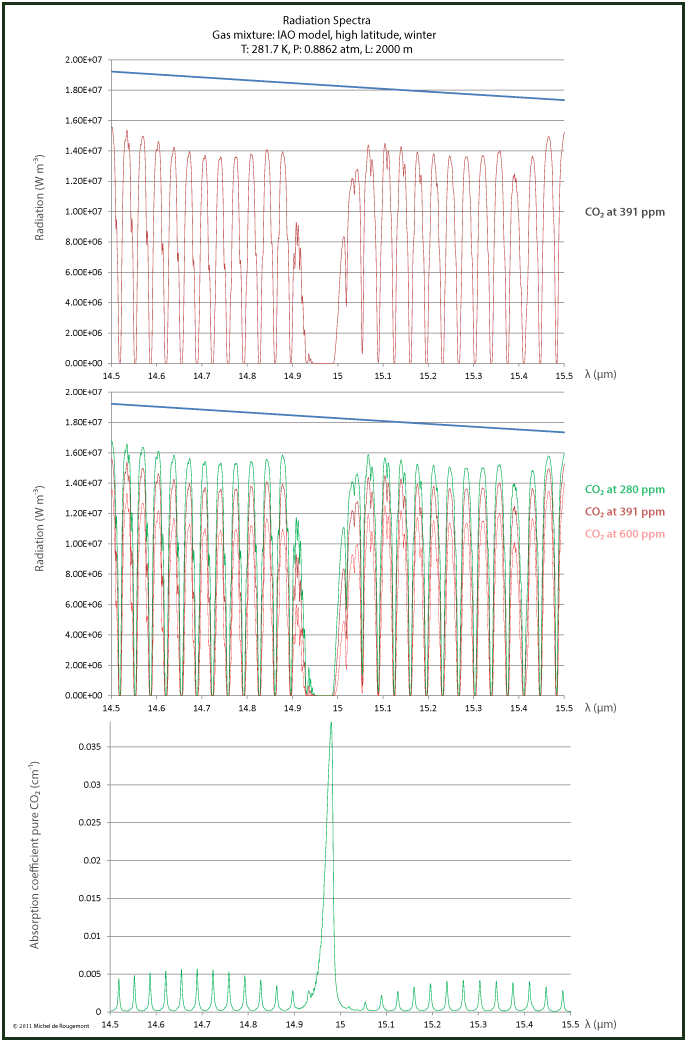Image resolution: width=690 pixels, height=1045 pixels.
Task: Click the green 'CO₂ at 280 ppm' legend entry
Action: (624, 490)
